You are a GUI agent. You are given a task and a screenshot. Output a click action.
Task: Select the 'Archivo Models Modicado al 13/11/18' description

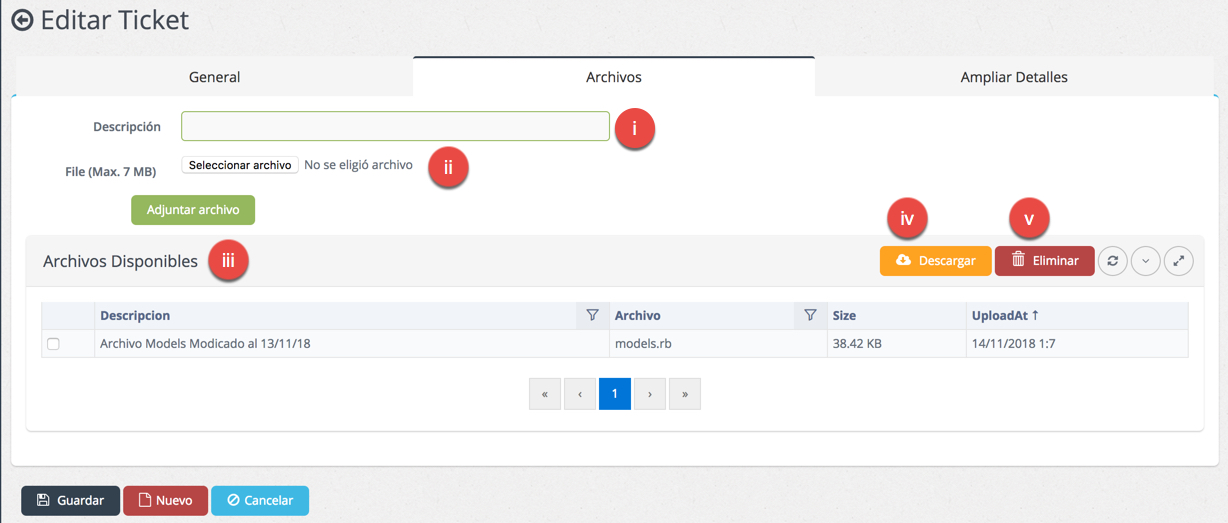point(205,344)
